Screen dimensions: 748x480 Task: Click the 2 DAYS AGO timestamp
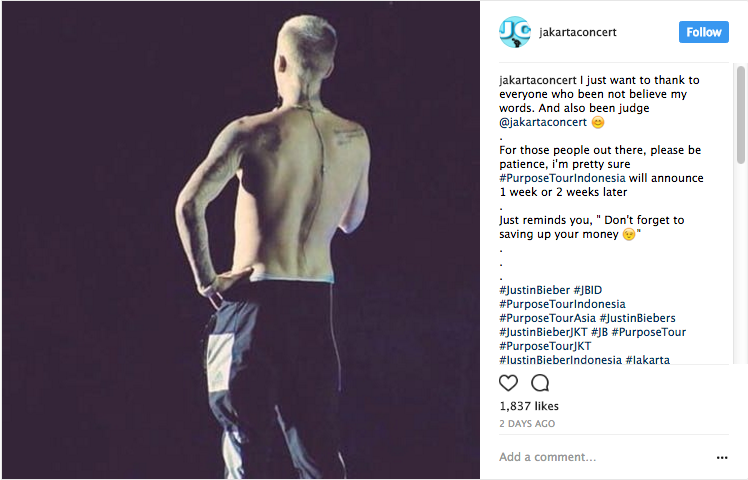(x=527, y=424)
